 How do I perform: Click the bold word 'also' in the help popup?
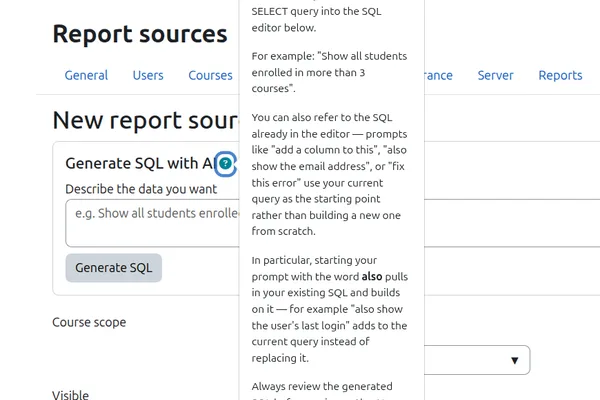point(372,276)
